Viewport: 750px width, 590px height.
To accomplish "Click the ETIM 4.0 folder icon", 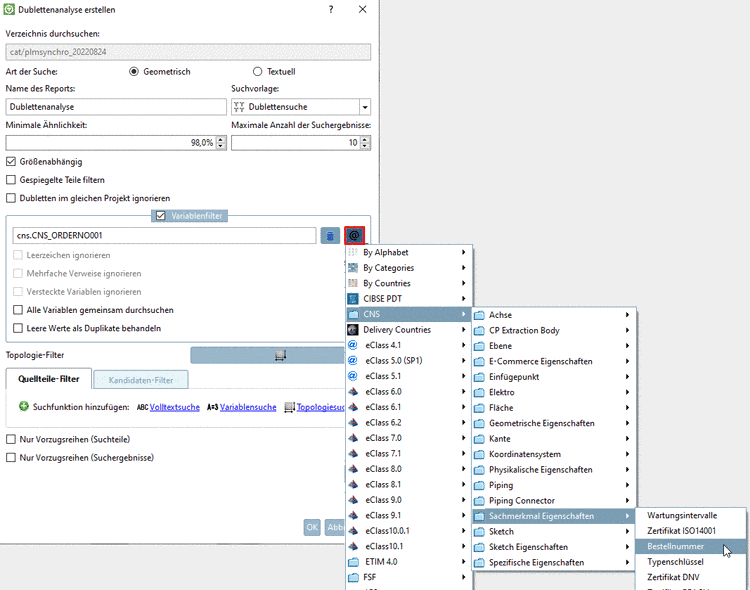I will coord(353,562).
